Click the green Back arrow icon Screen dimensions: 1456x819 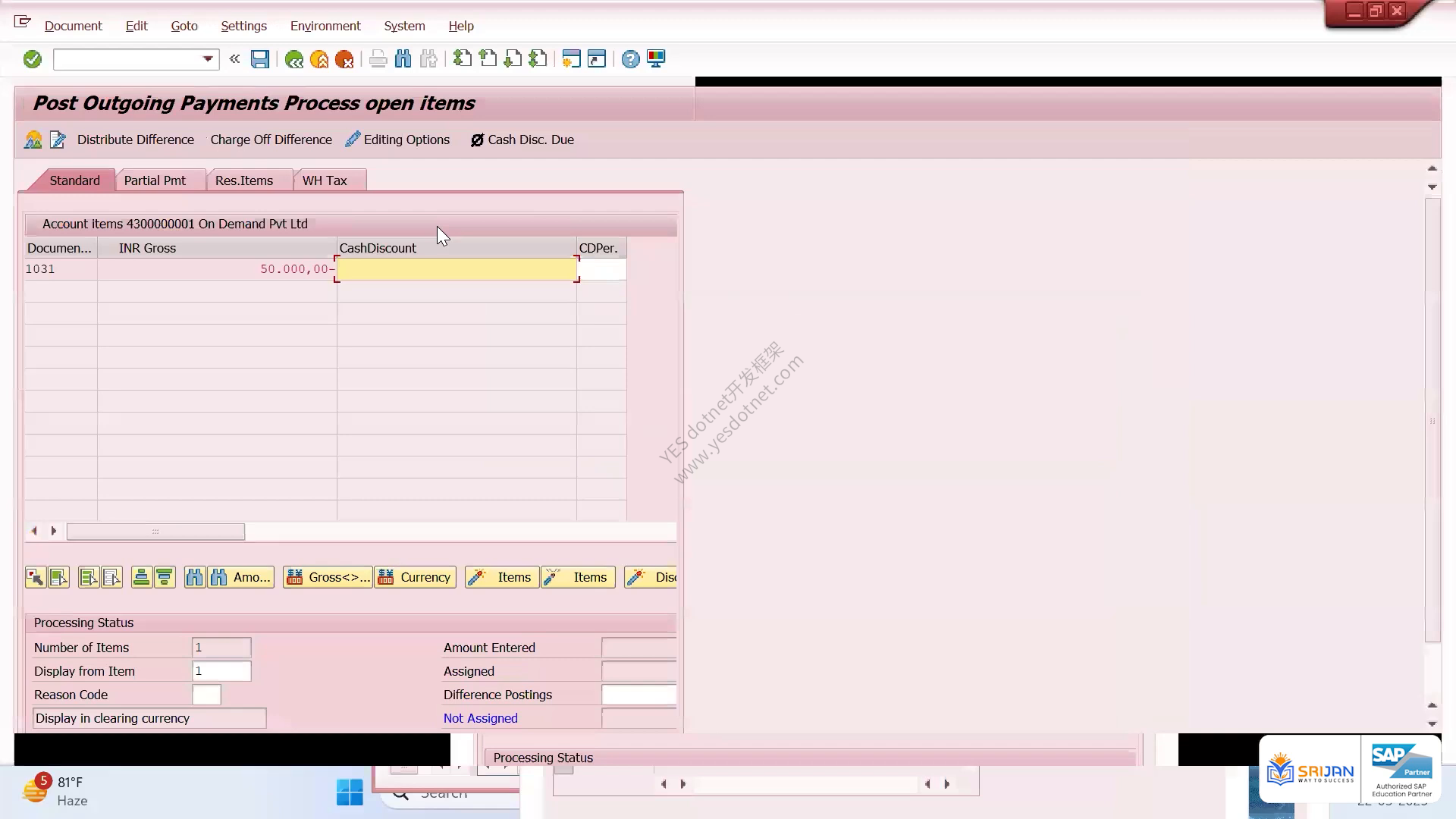coord(294,59)
